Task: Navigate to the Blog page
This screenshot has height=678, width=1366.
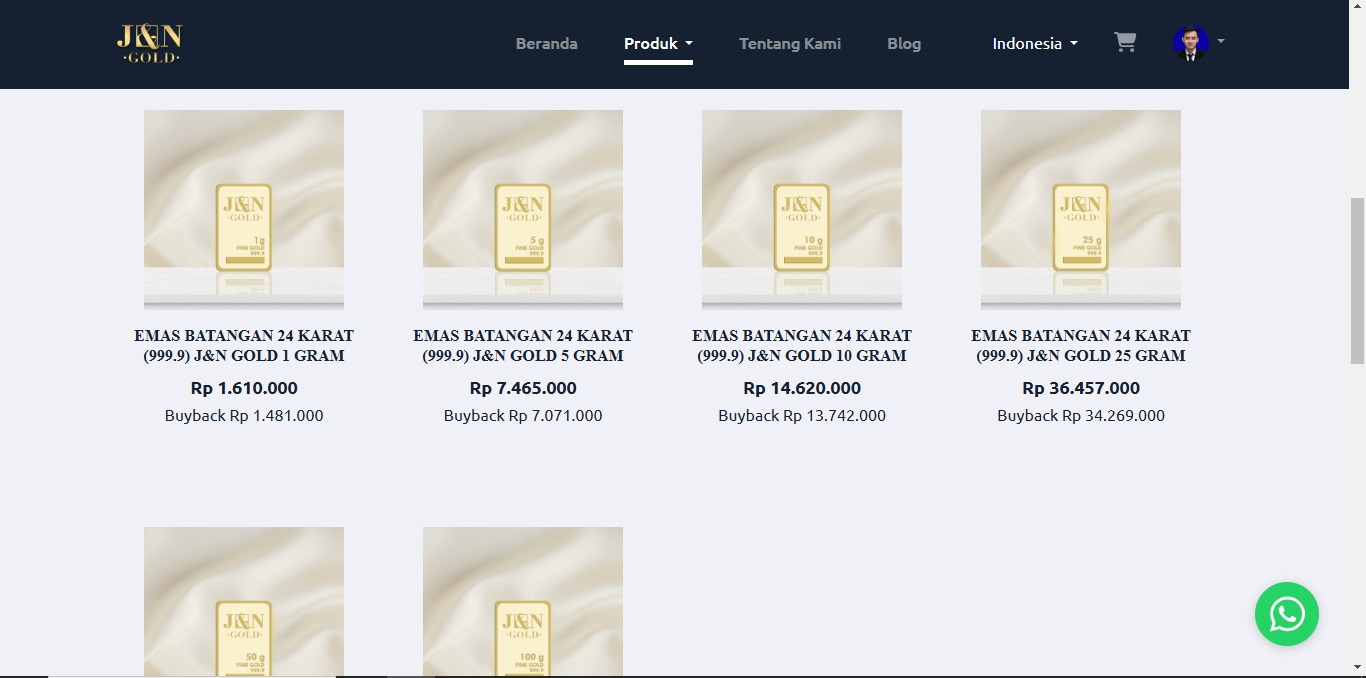Action: (904, 44)
